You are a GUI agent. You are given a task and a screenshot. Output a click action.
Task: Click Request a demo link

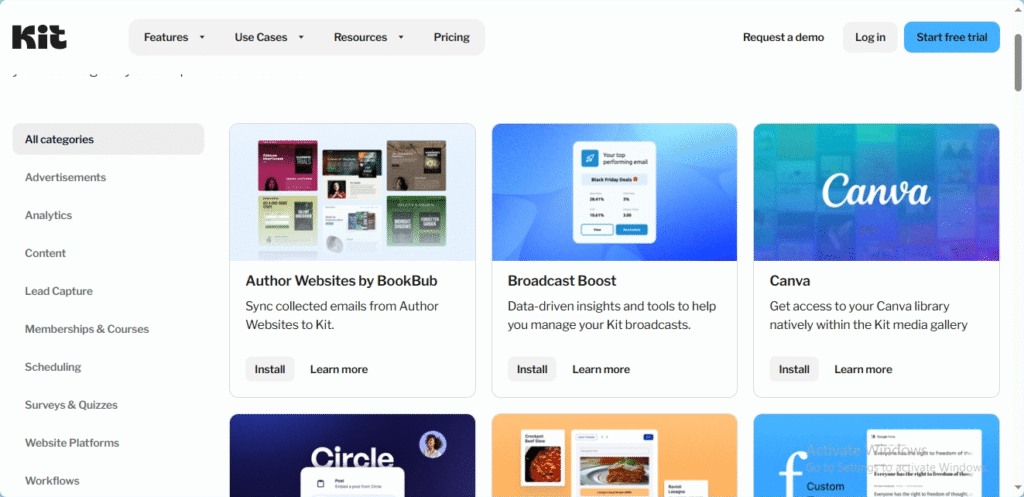coord(783,37)
